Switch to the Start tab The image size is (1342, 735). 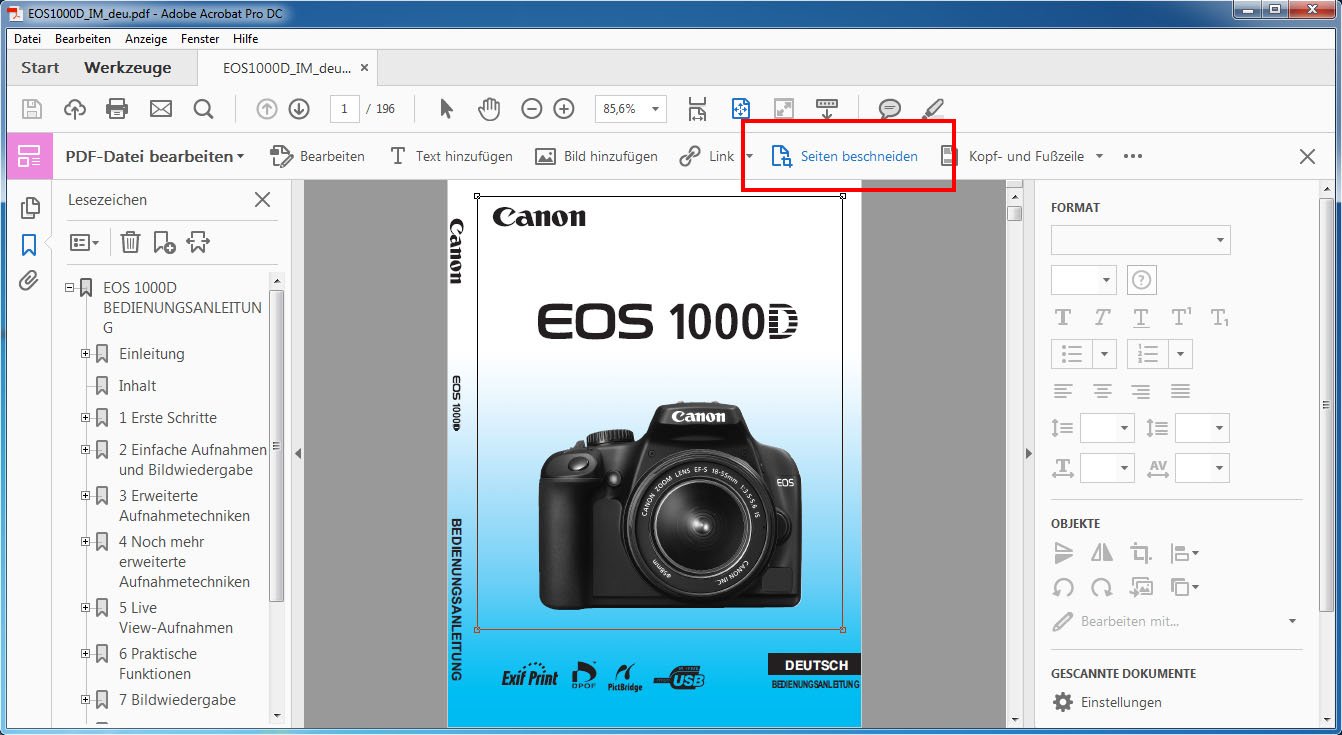click(40, 68)
